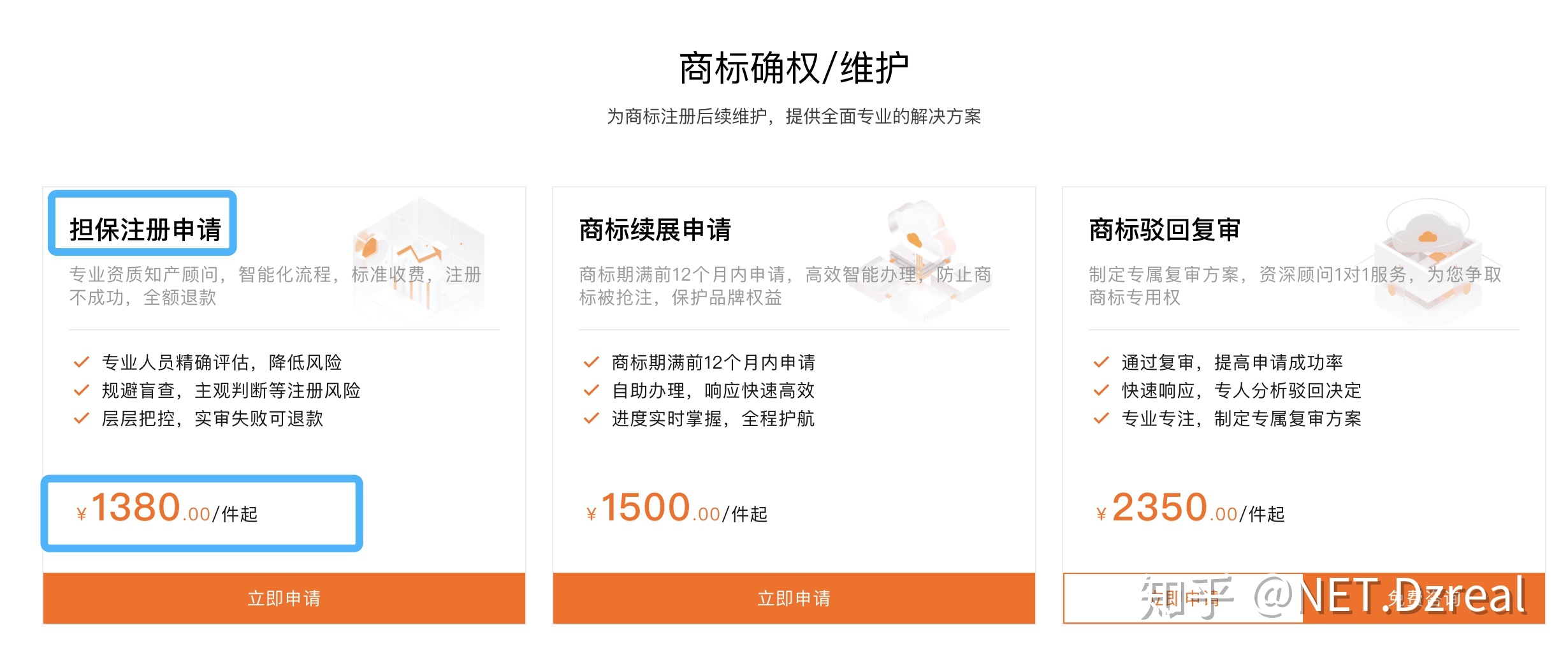
Task: Click checkmark beside 通过复审，提高申请成功率
Action: pyautogui.click(x=1101, y=362)
